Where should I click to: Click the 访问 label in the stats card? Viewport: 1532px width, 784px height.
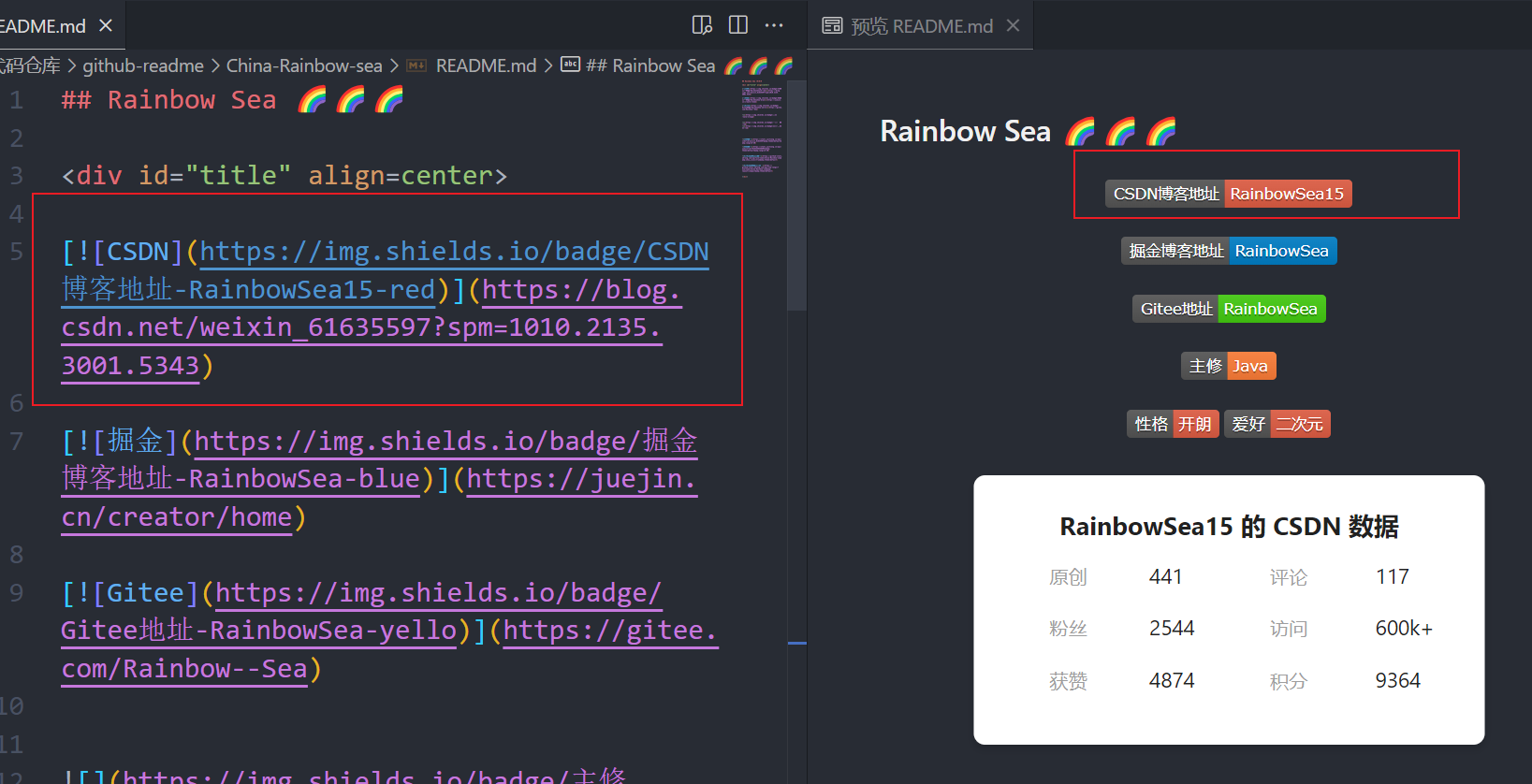[x=1289, y=629]
